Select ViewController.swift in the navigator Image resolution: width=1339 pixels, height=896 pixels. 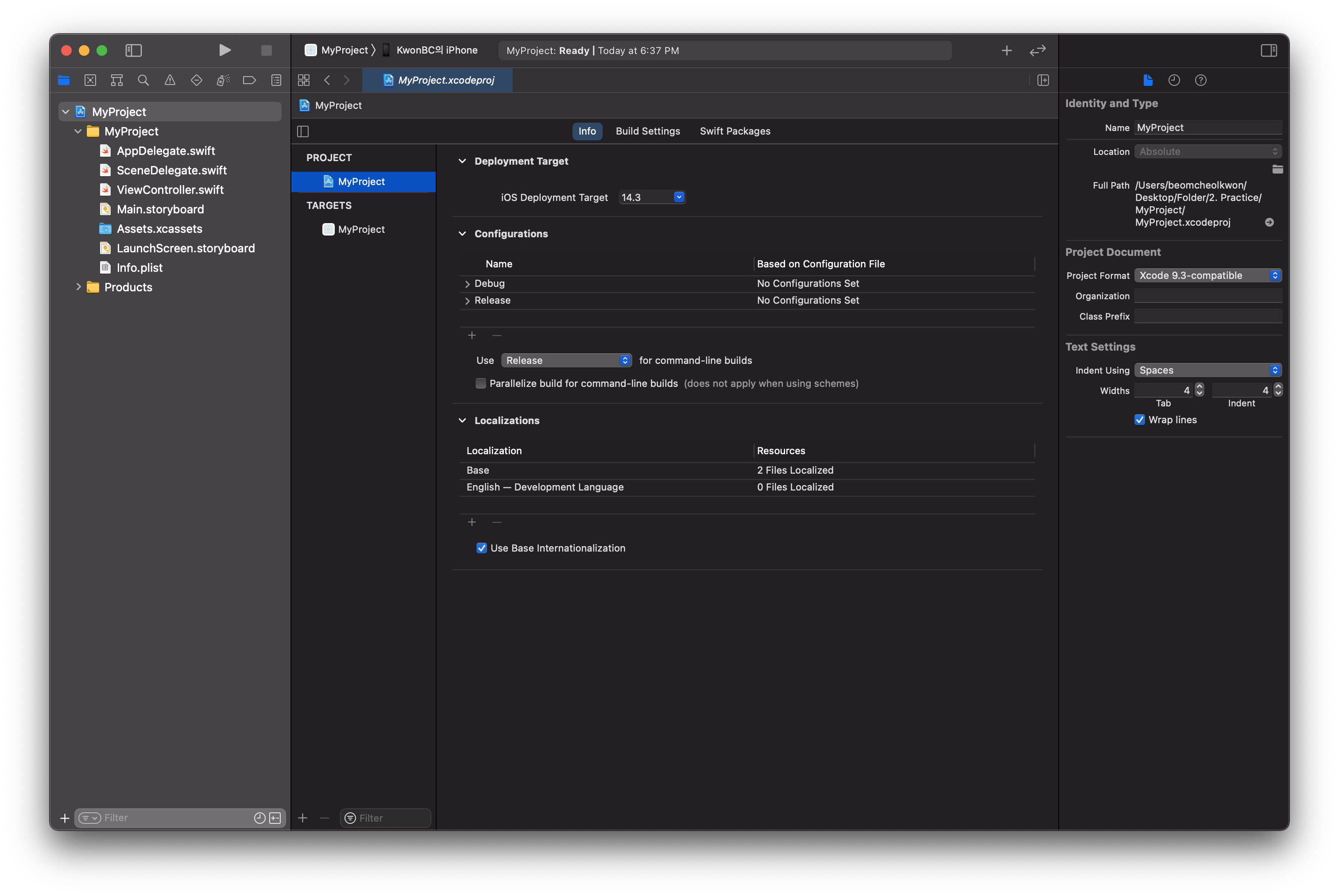170,190
